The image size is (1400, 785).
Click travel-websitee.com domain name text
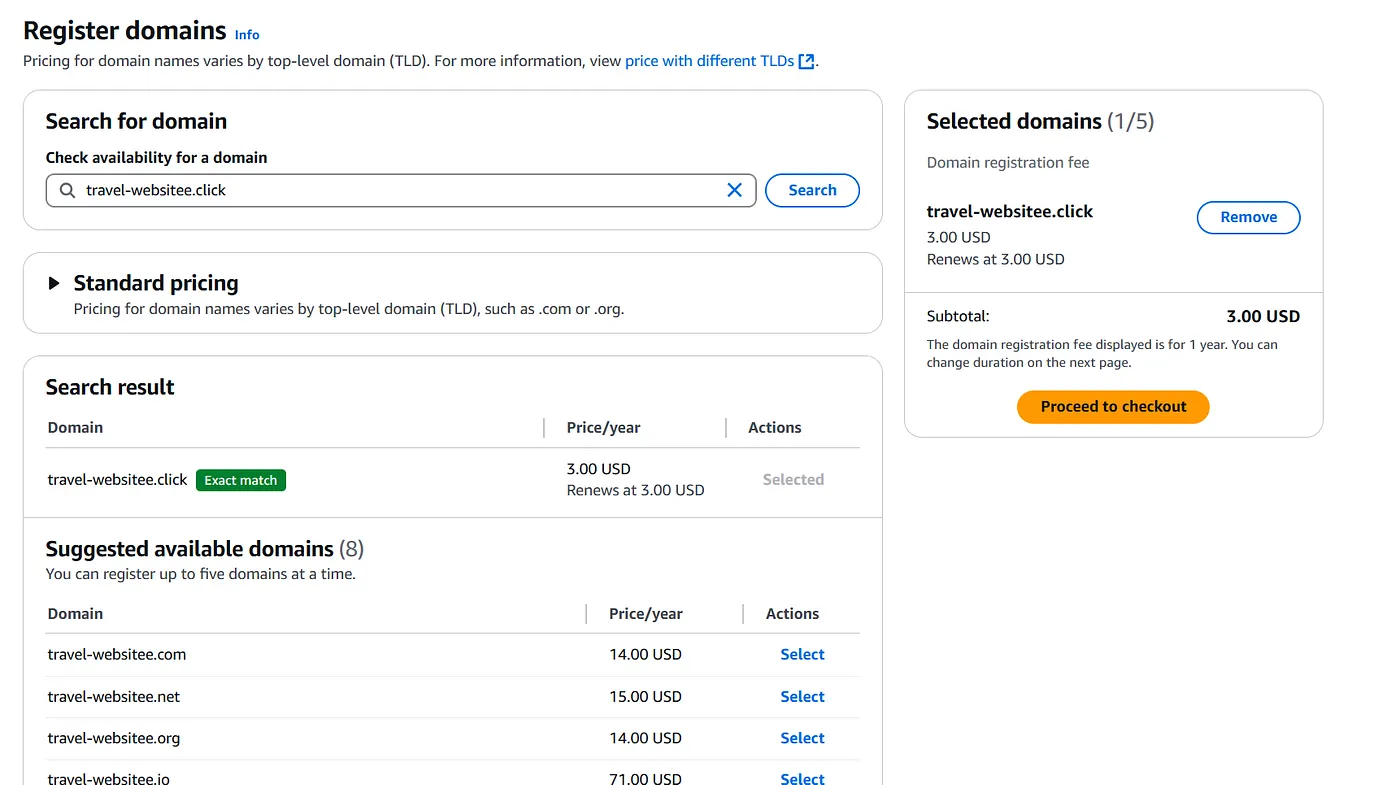tap(117, 654)
